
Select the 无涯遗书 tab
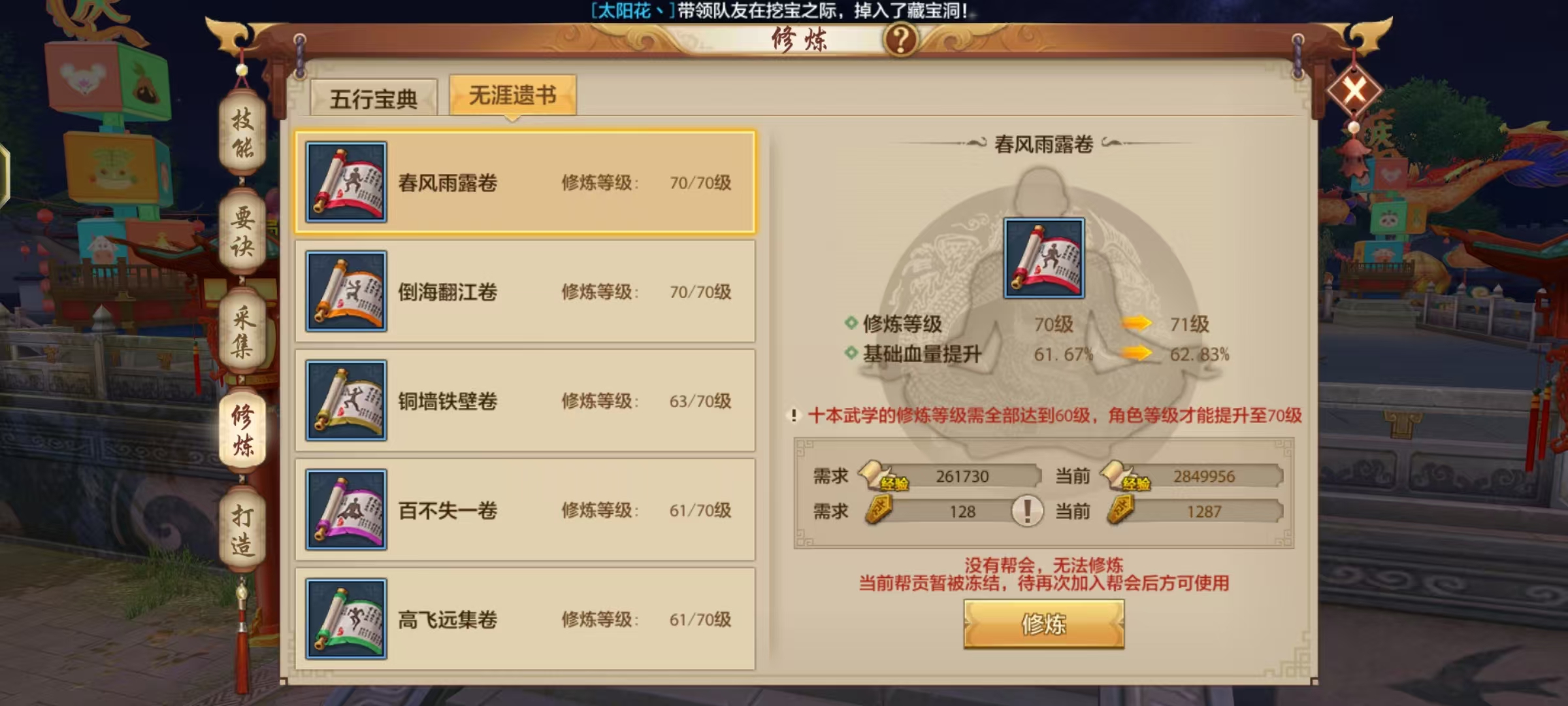(513, 95)
